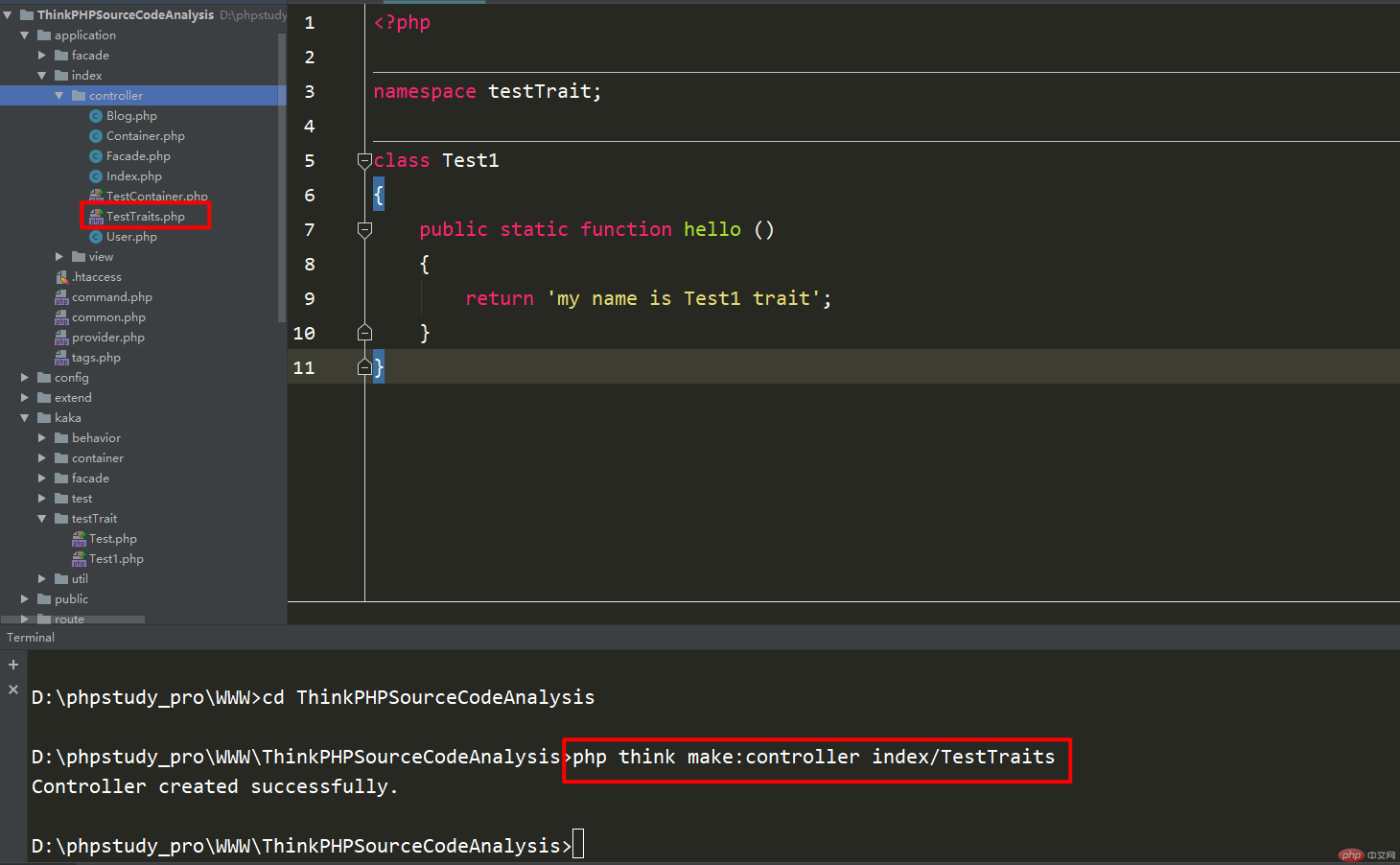The height and width of the screenshot is (865, 1400).
Task: Click the project tree horizontal scrollbar
Action: point(74,620)
